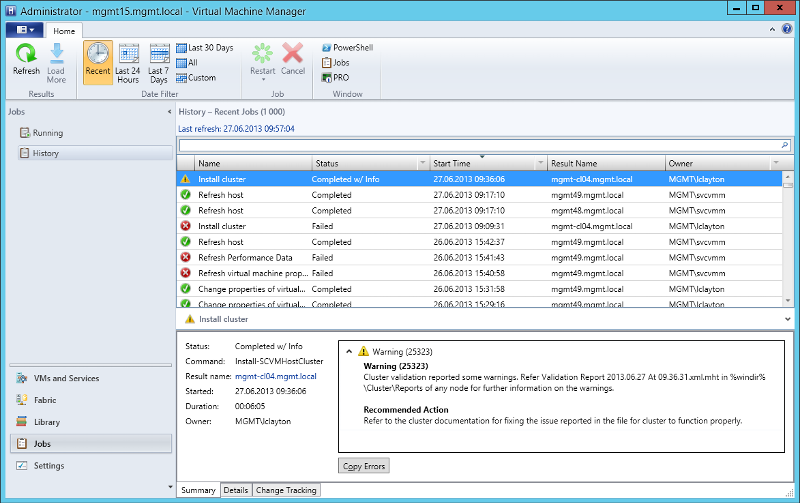The image size is (800, 503).
Task: Open the PowerShell window
Action: click(x=347, y=47)
